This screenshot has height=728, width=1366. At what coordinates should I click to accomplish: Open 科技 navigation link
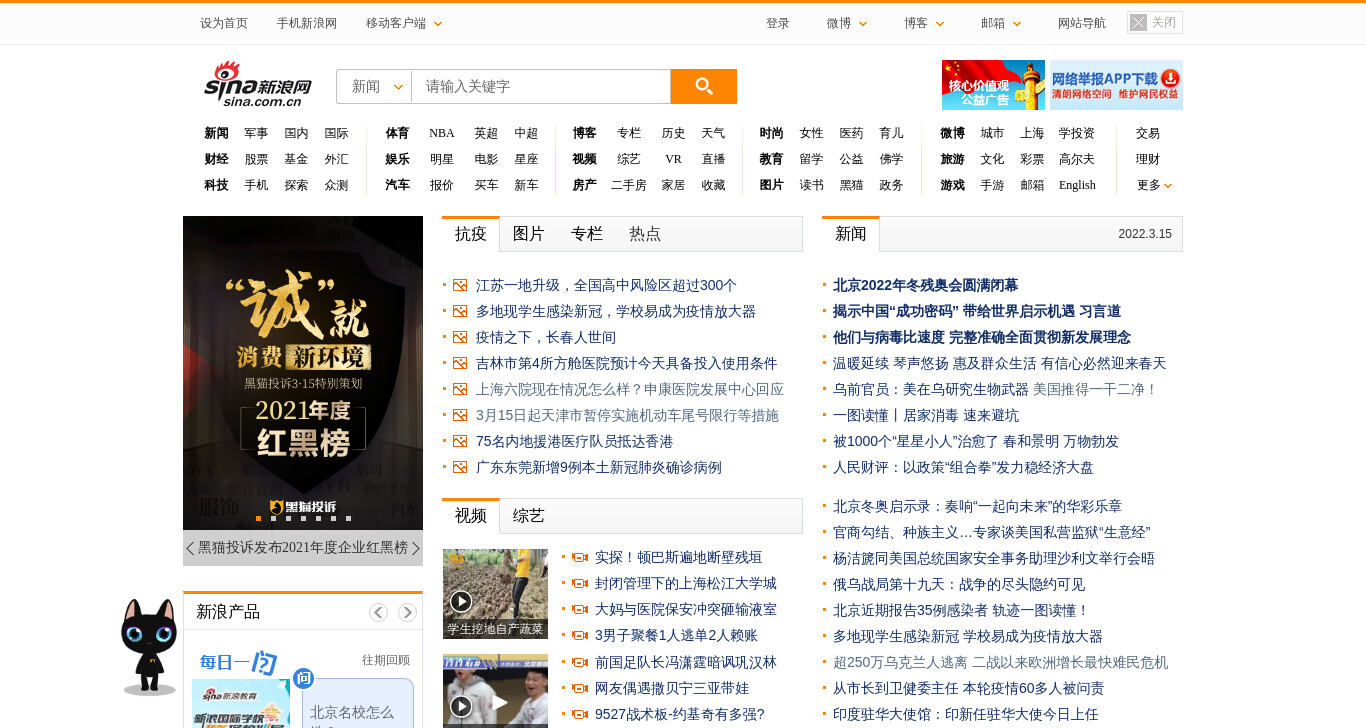click(216, 185)
